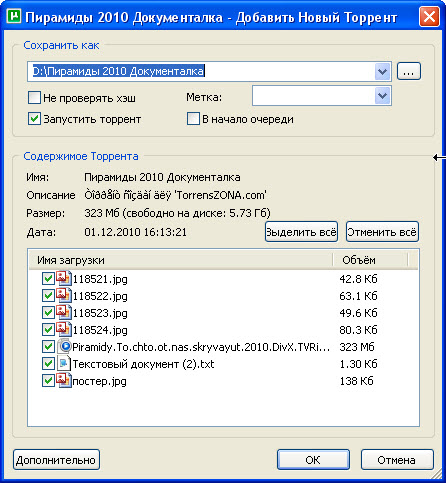Click the uTorrent icon in the title bar
The width and height of the screenshot is (446, 483).
point(14,16)
